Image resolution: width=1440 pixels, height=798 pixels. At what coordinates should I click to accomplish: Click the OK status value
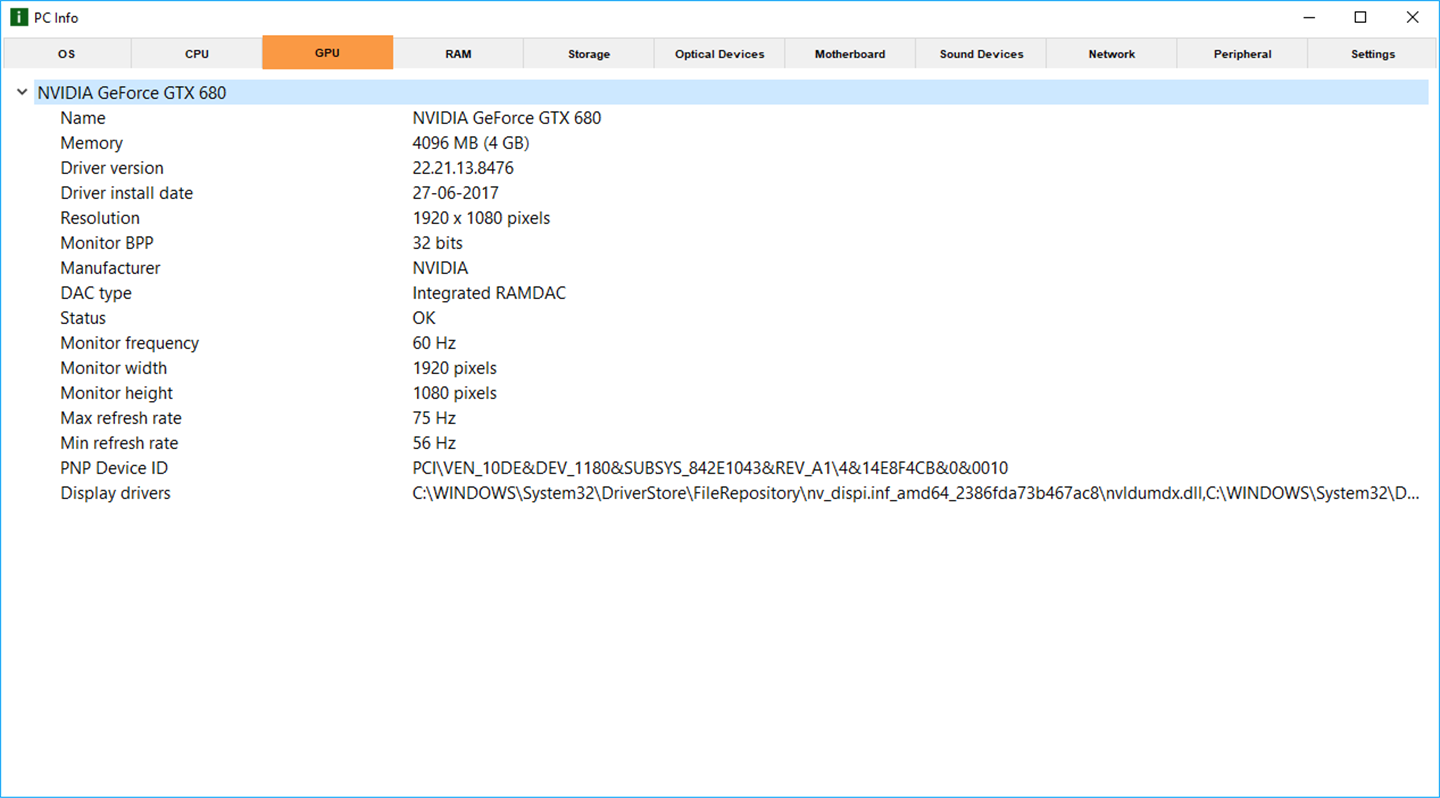424,318
